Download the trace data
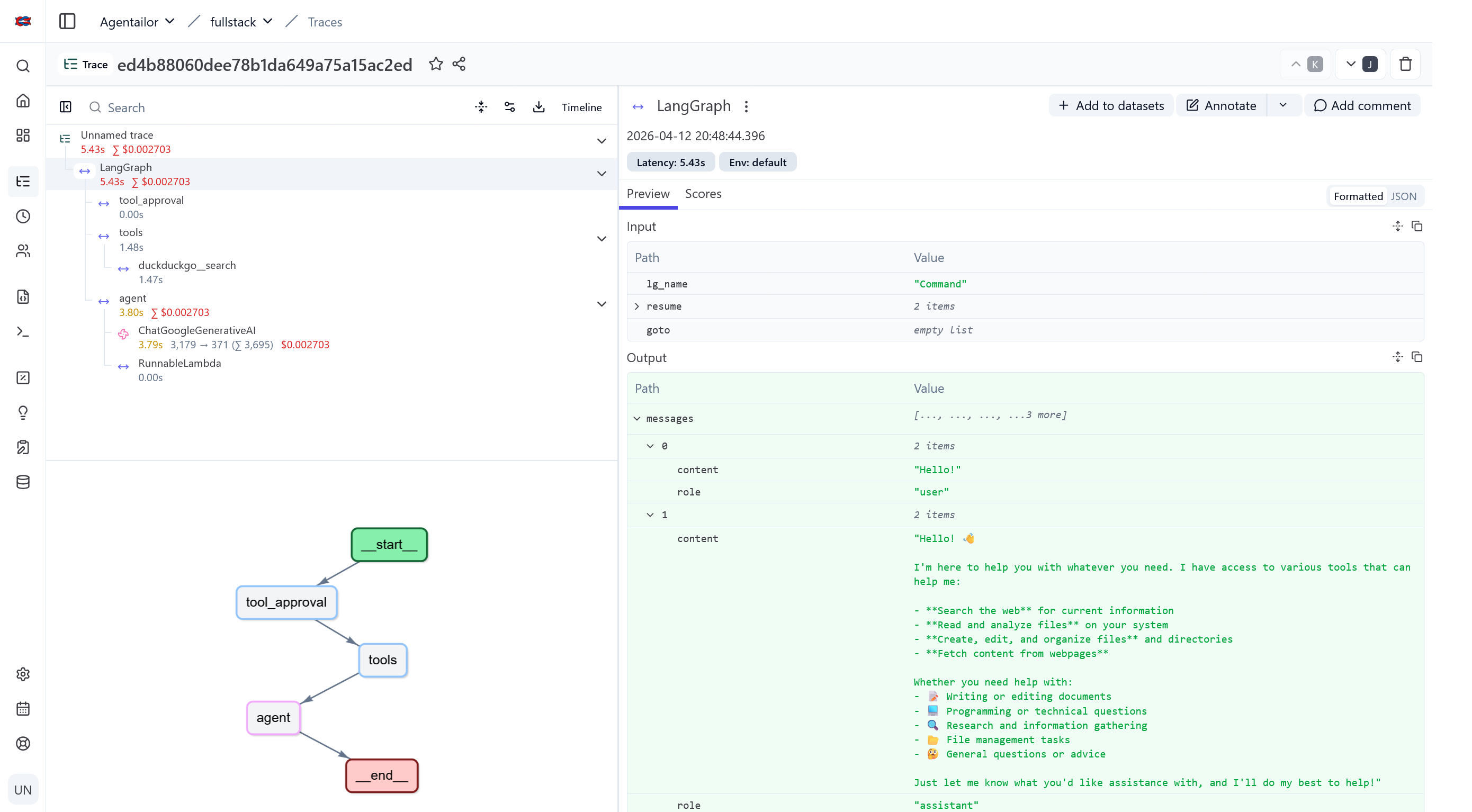Image resolution: width=1472 pixels, height=812 pixels. click(x=539, y=107)
